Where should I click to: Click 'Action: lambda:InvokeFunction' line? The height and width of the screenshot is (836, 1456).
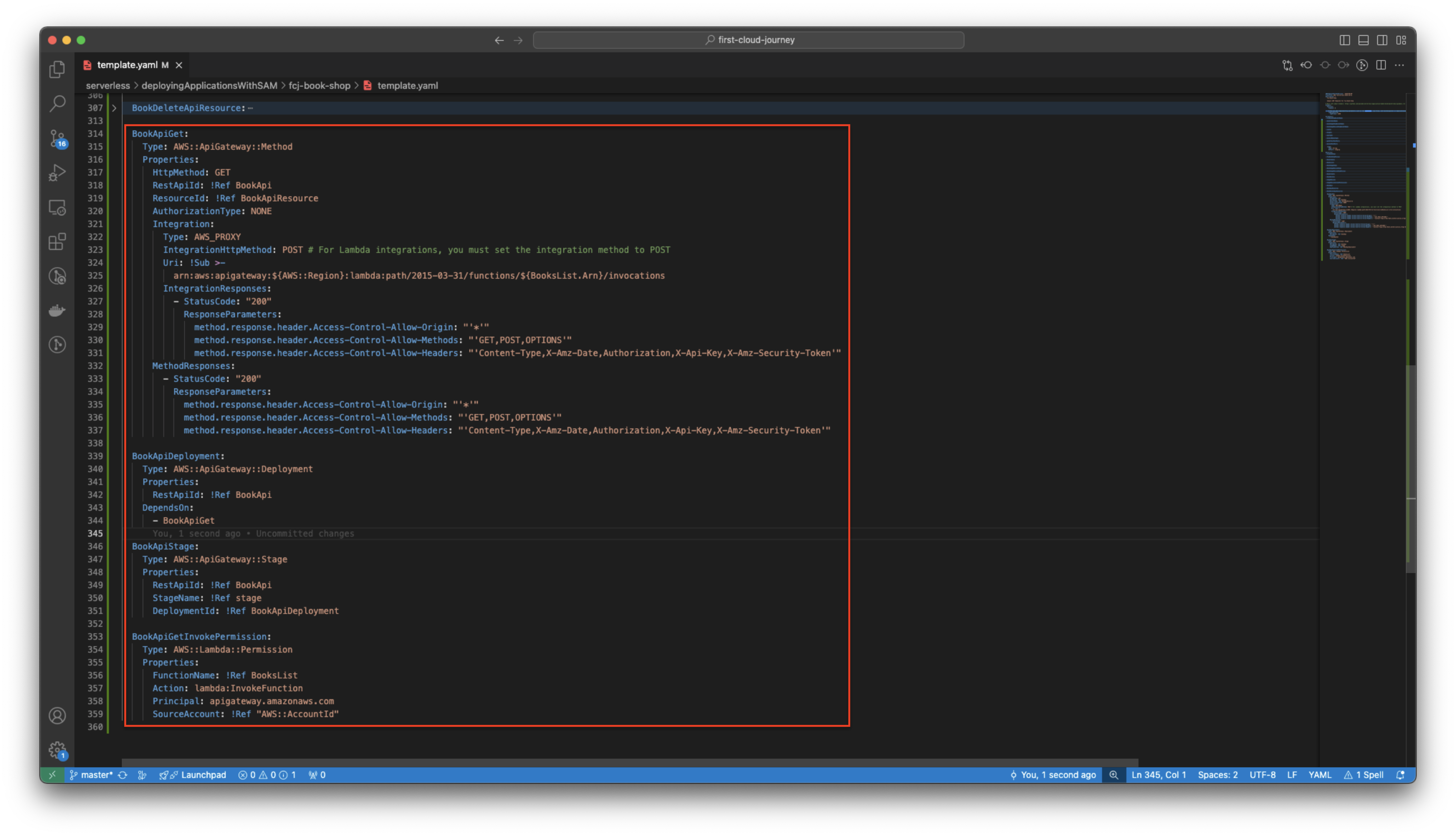(227, 688)
